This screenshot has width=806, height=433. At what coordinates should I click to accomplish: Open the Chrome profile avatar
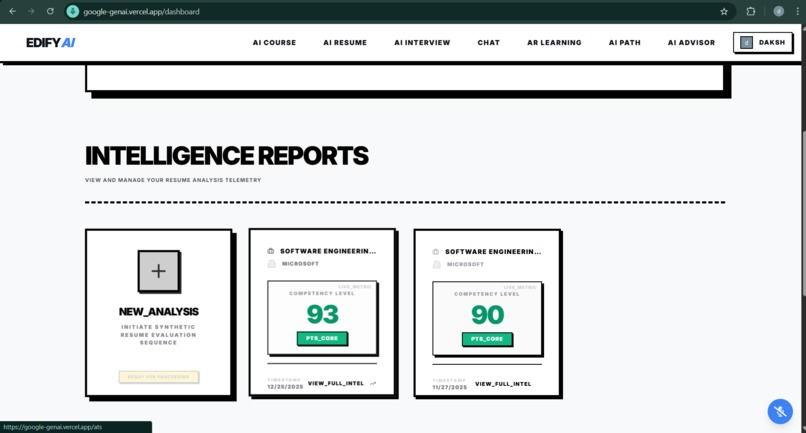(x=778, y=11)
